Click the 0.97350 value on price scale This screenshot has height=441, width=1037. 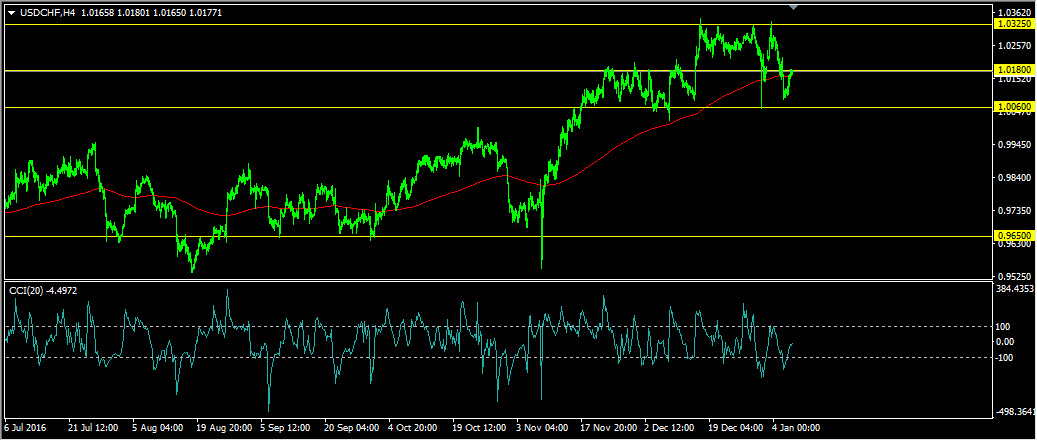tap(1013, 211)
